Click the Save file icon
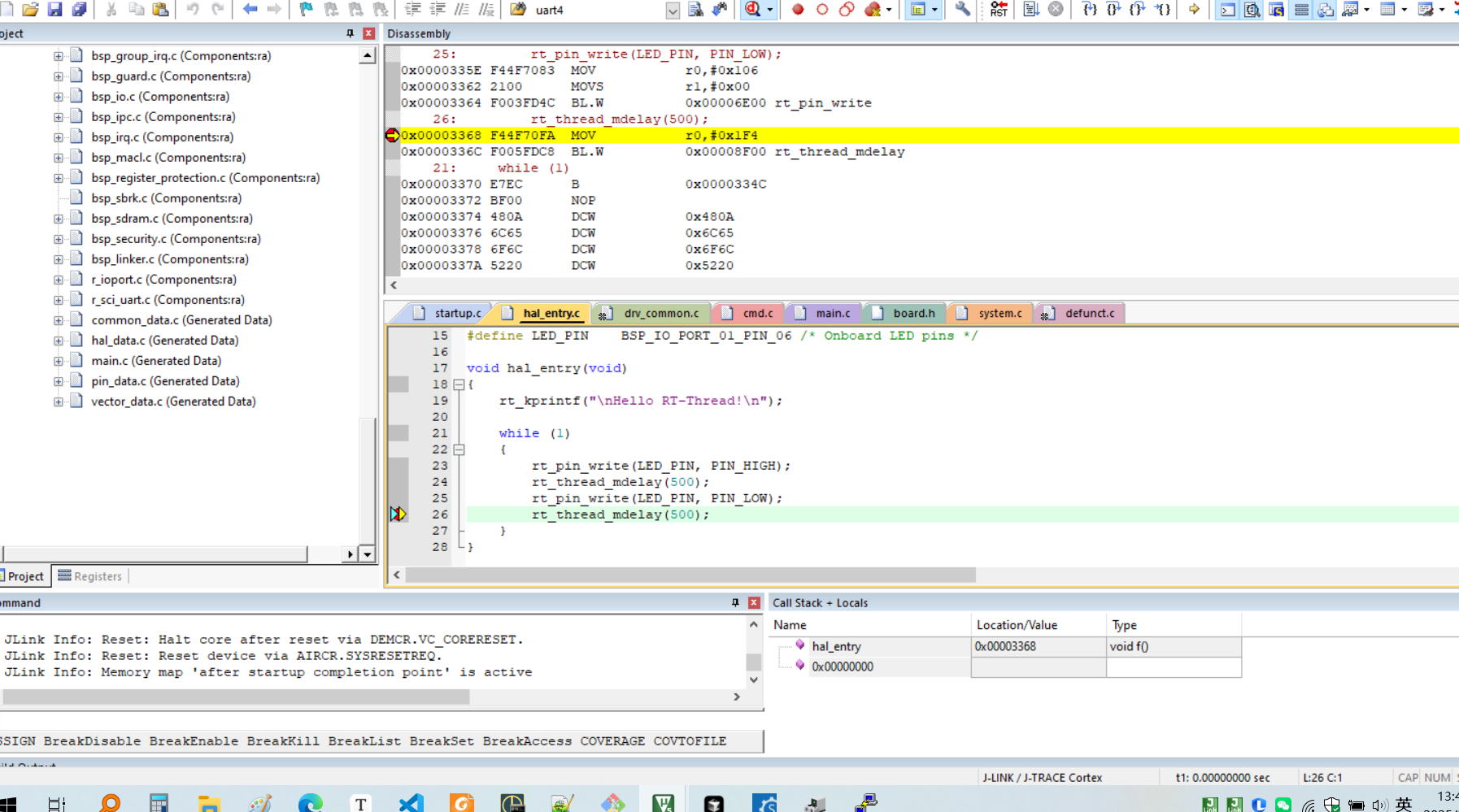The width and height of the screenshot is (1459, 812). (54, 10)
